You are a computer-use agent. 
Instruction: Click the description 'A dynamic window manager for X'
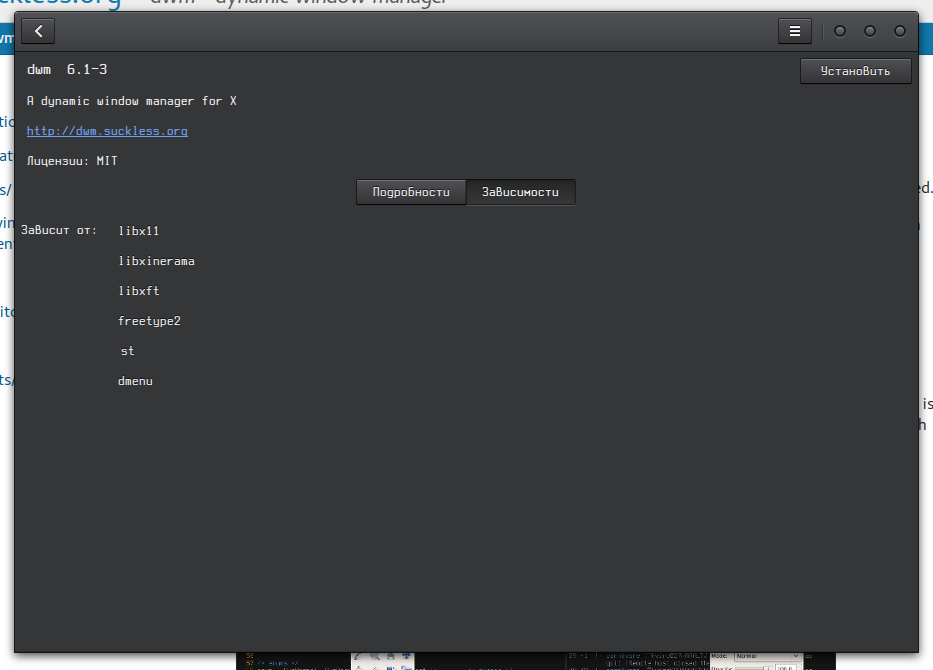tap(132, 101)
